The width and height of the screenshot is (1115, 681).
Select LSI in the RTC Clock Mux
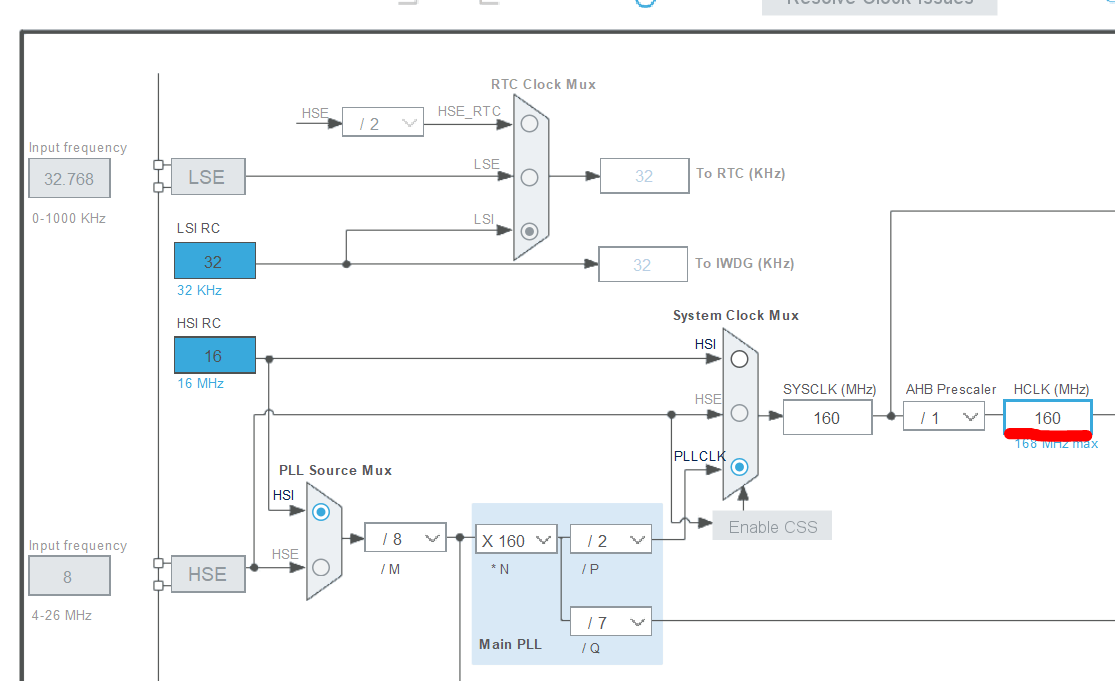coord(529,231)
